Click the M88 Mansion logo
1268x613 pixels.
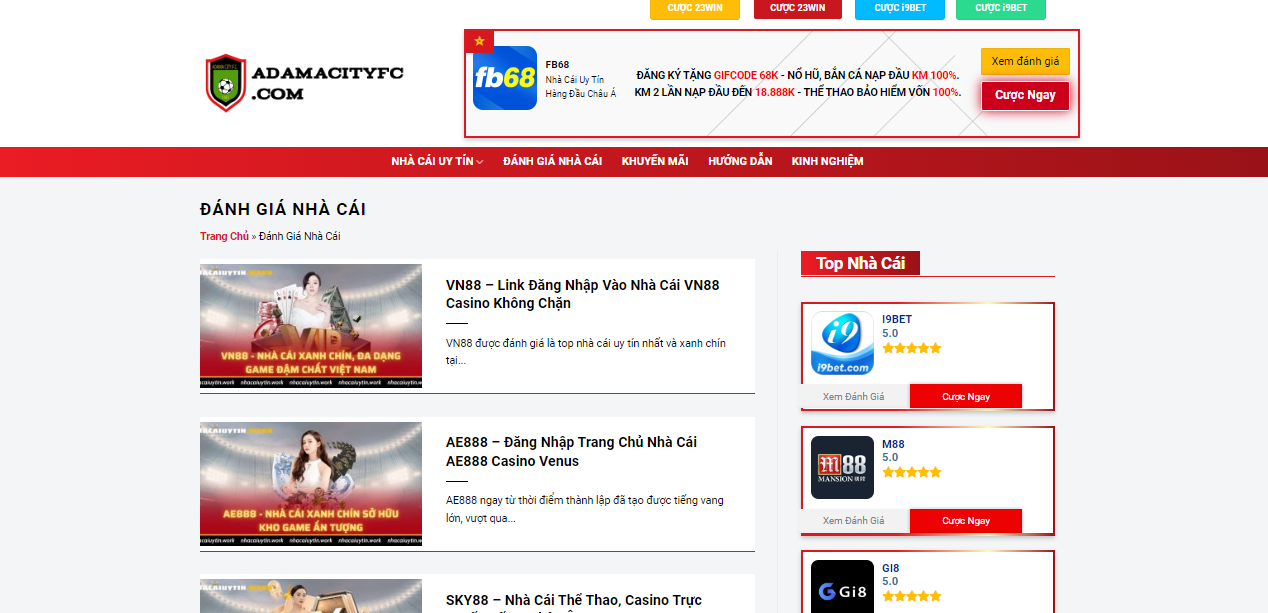(842, 467)
